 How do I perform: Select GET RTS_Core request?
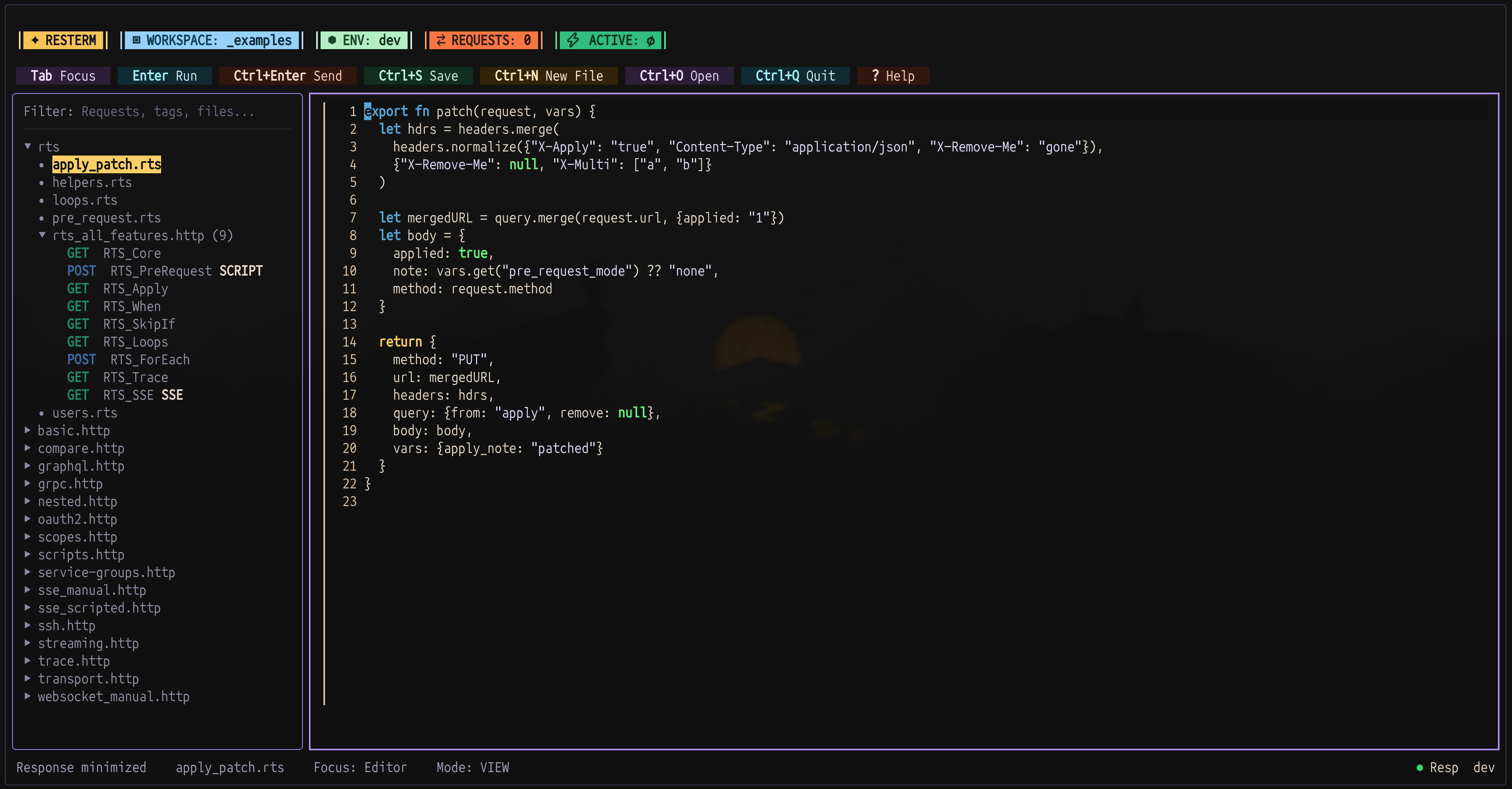click(114, 253)
